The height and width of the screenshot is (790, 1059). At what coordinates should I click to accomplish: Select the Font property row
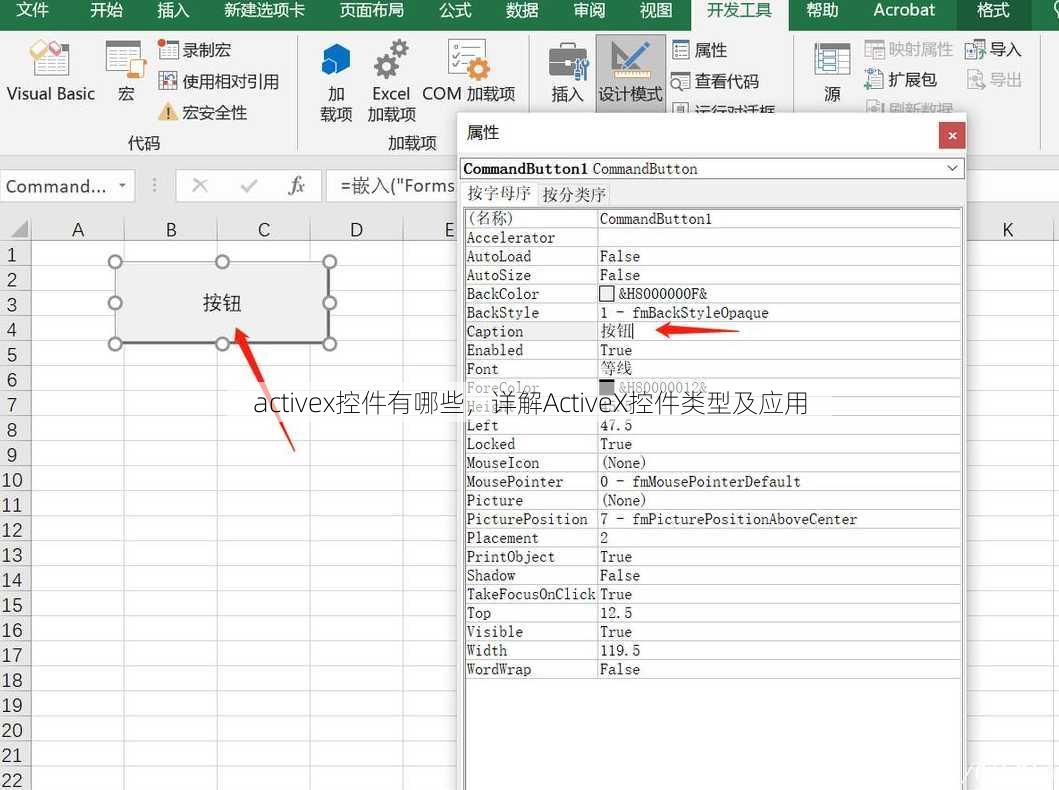pyautogui.click(x=713, y=369)
